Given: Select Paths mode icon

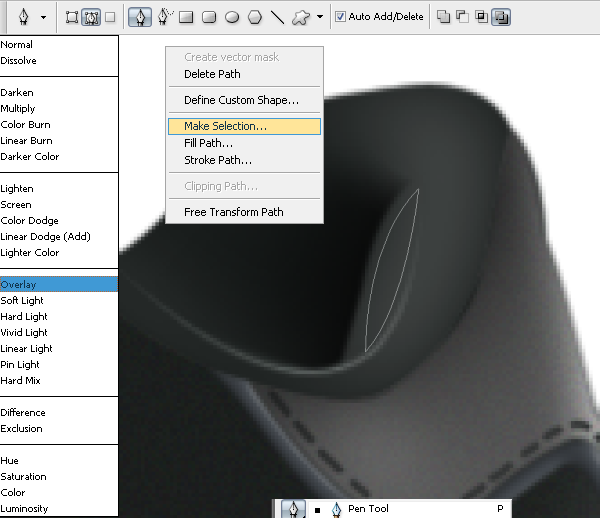Looking at the screenshot, I should coord(91,17).
